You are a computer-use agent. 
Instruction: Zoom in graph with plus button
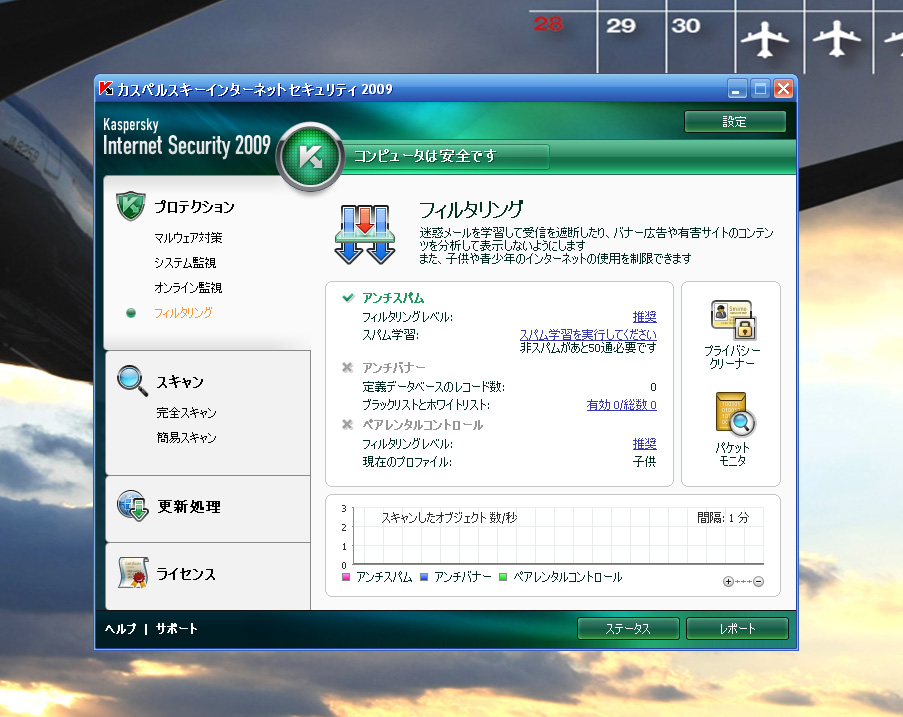click(728, 582)
